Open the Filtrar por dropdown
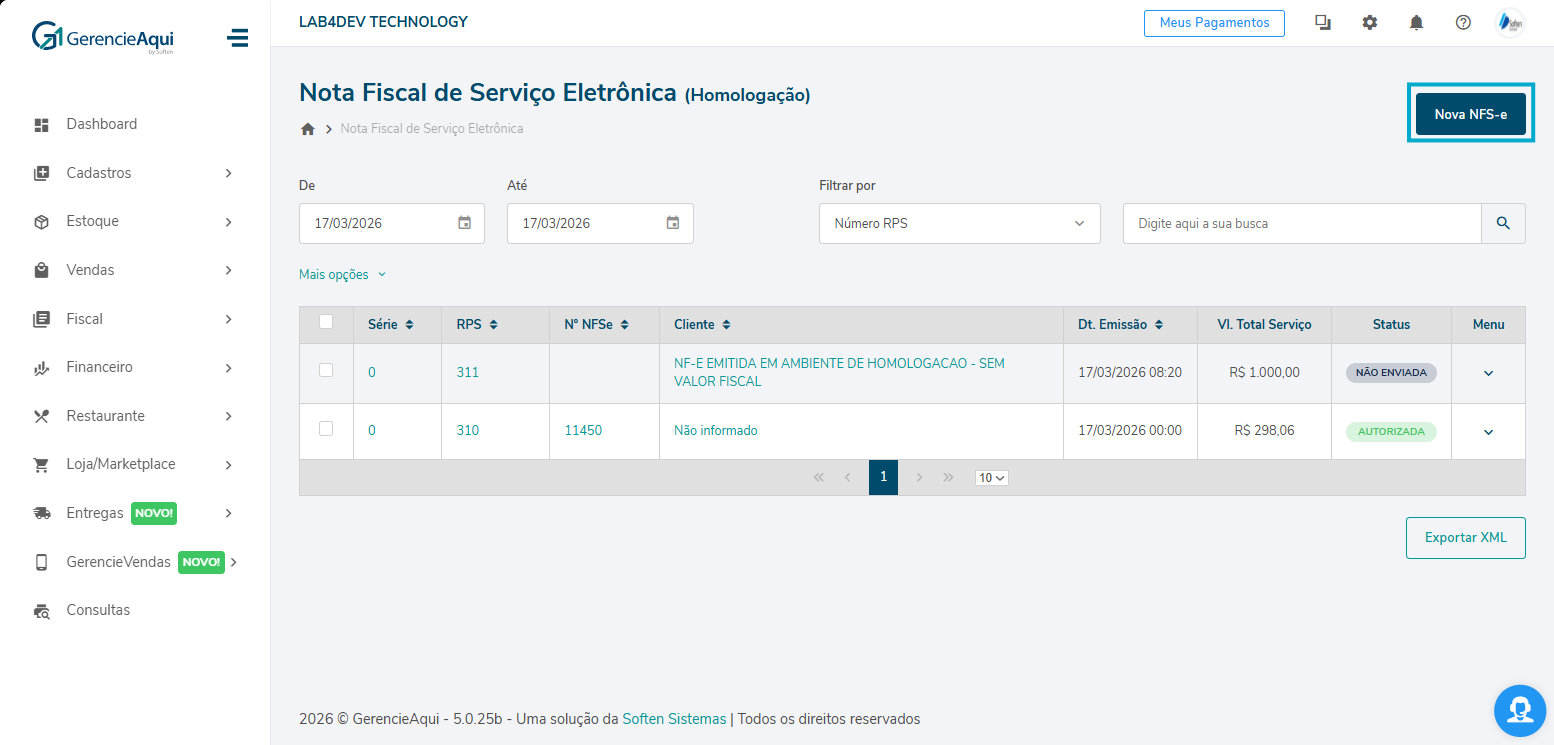The width and height of the screenshot is (1554, 745). click(959, 223)
